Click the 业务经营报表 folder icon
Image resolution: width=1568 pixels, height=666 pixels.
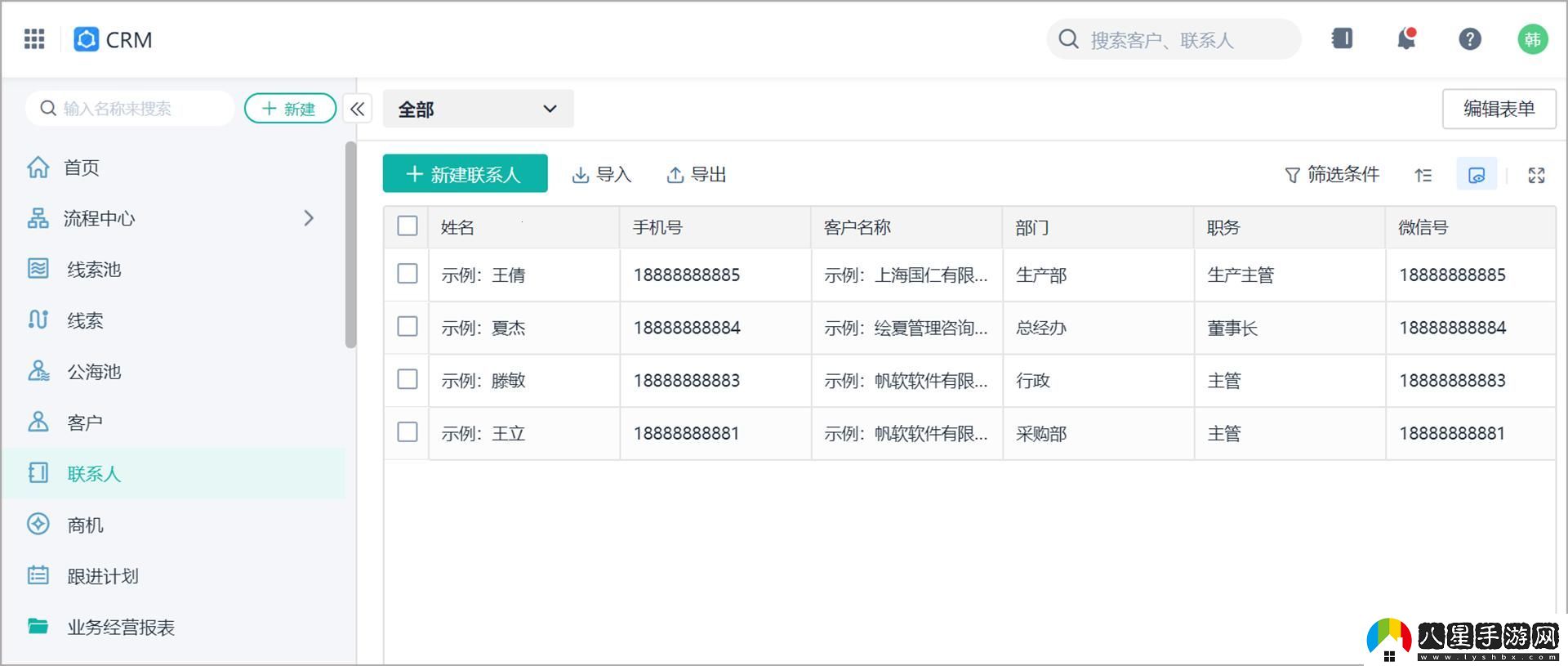pos(38,626)
